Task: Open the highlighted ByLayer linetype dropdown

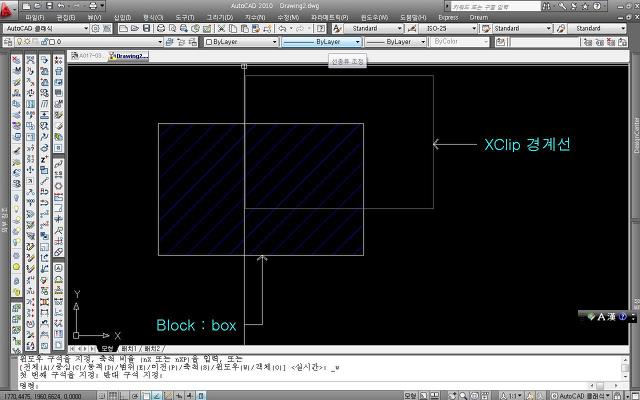Action: point(322,42)
